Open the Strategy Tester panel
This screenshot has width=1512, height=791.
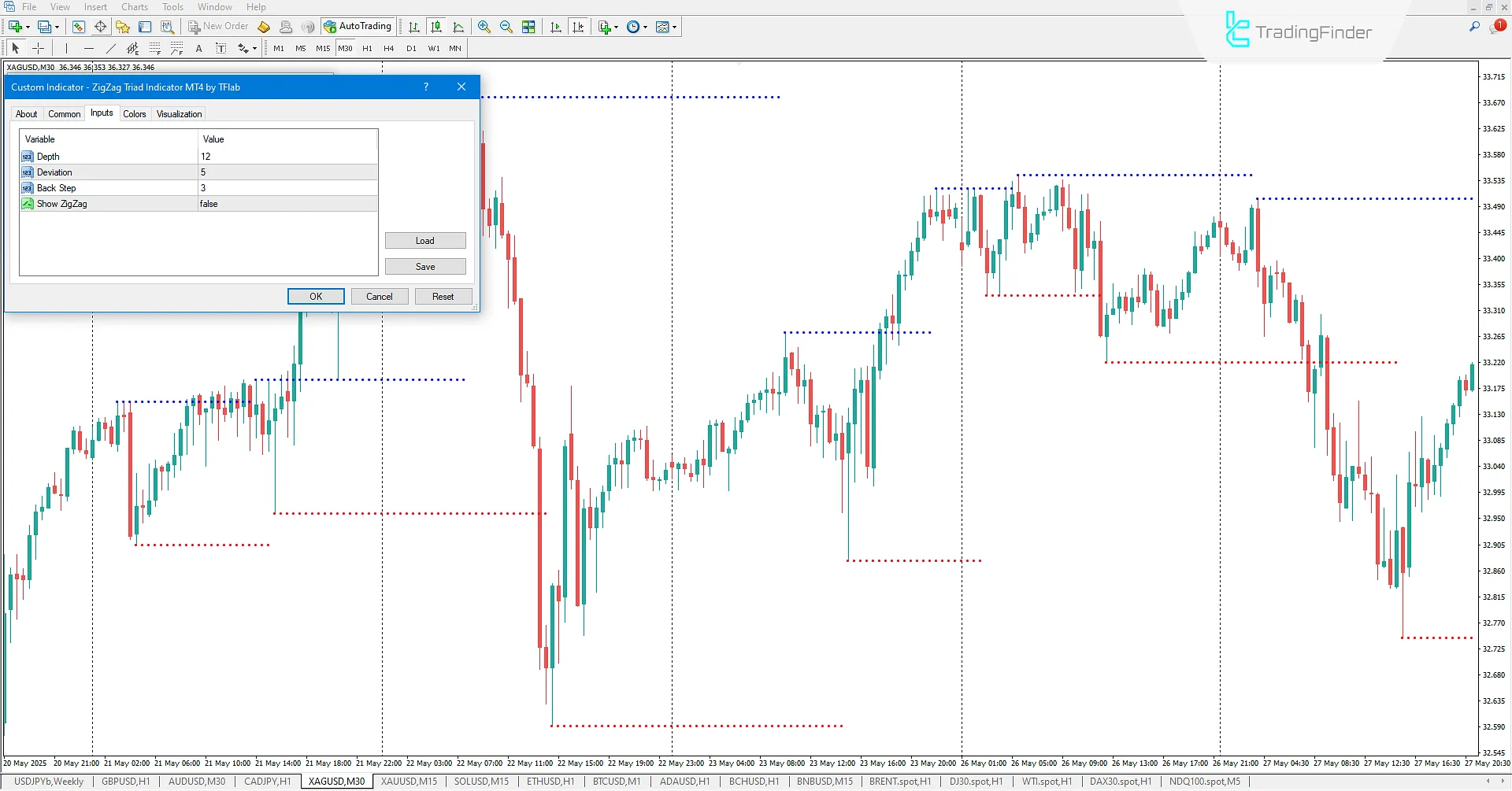pyautogui.click(x=166, y=26)
